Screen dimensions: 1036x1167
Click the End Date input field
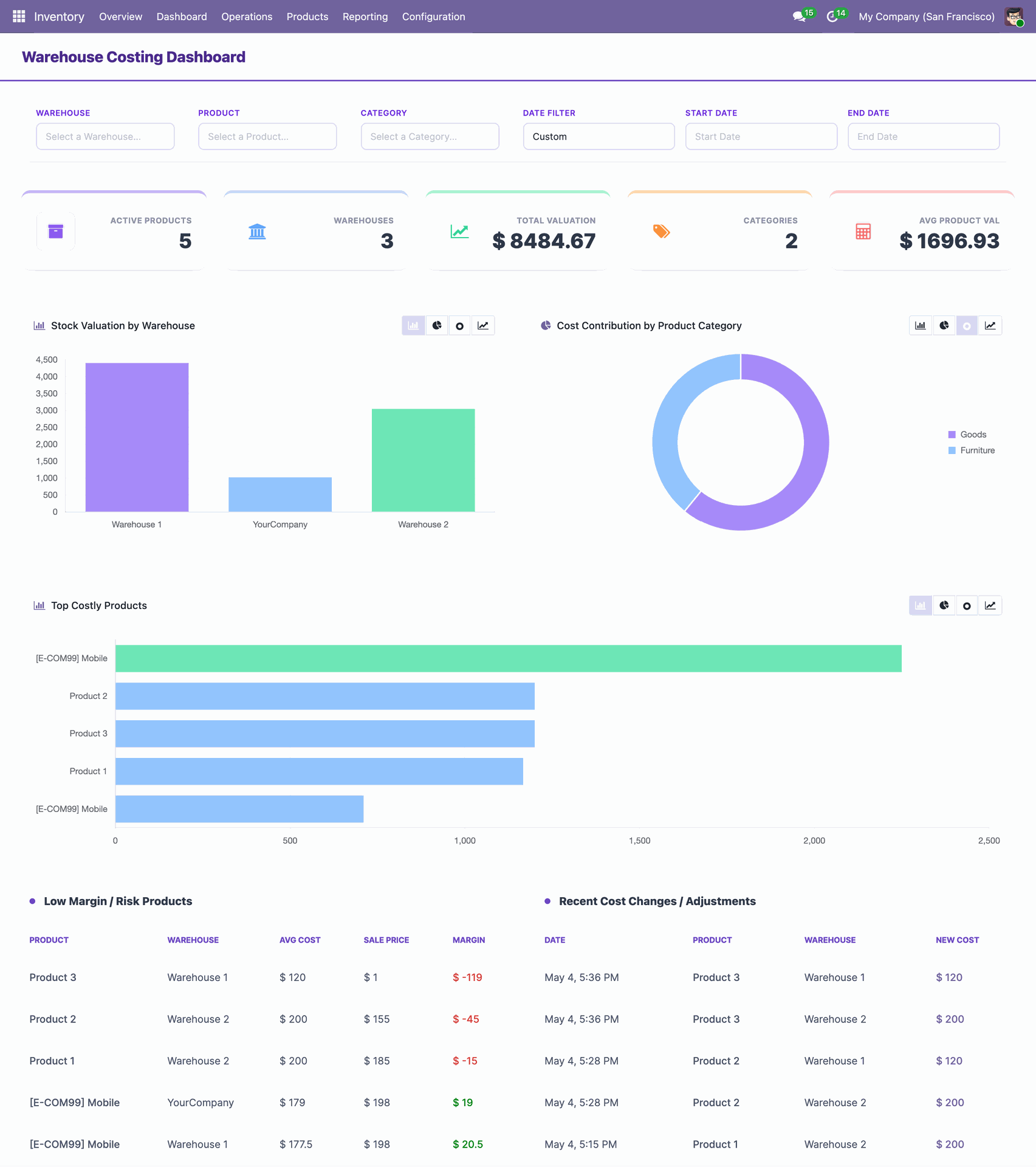point(924,137)
